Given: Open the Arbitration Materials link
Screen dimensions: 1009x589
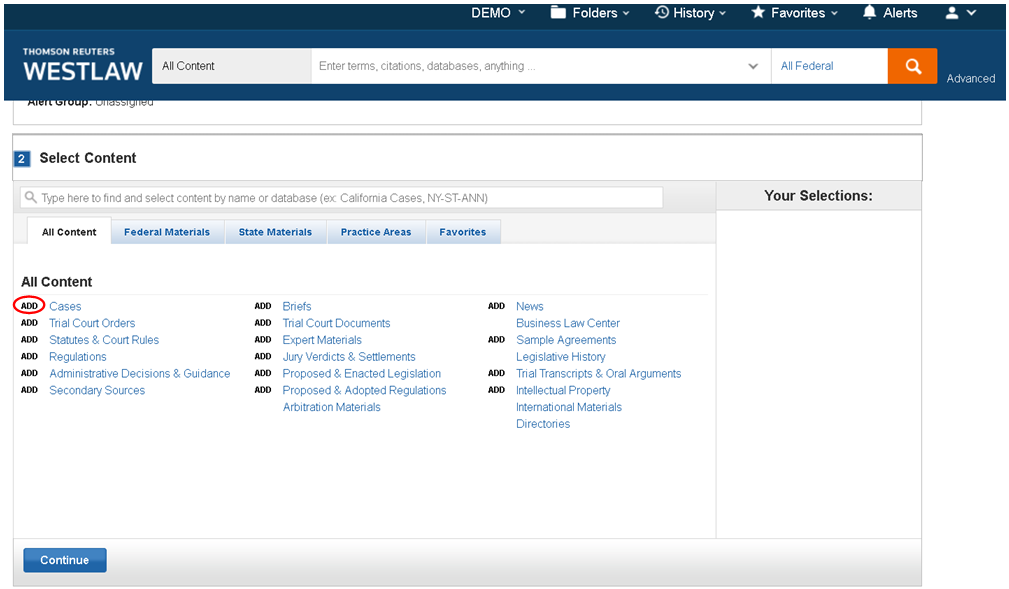Looking at the screenshot, I should (x=331, y=407).
